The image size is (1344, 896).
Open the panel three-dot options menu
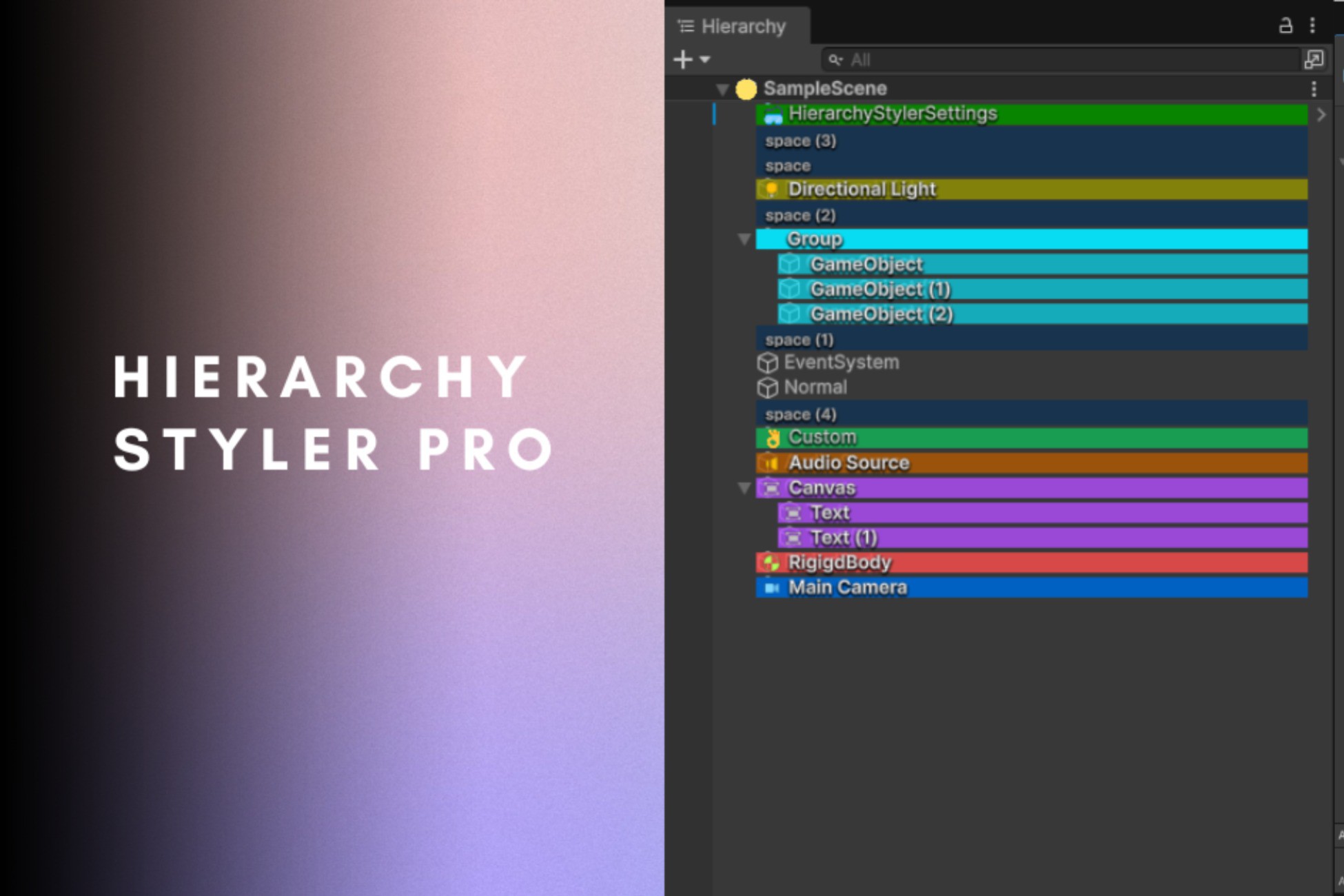1312,26
